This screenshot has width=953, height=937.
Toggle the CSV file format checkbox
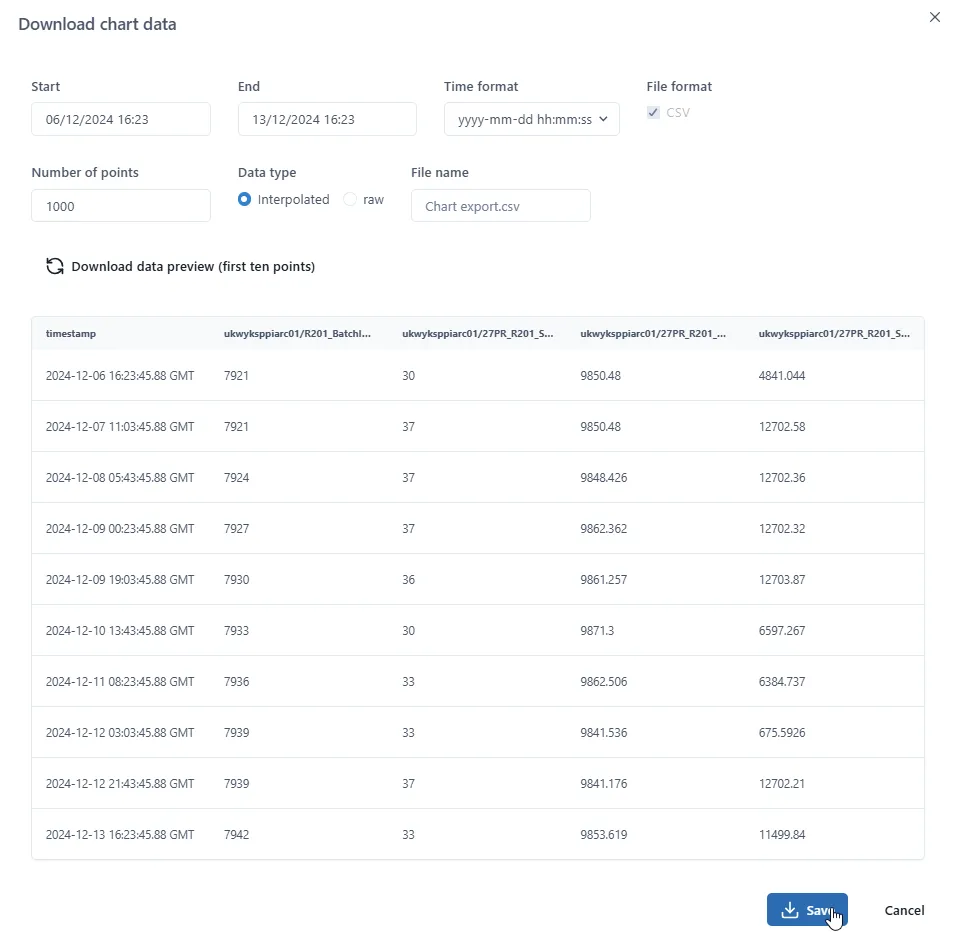tap(654, 113)
